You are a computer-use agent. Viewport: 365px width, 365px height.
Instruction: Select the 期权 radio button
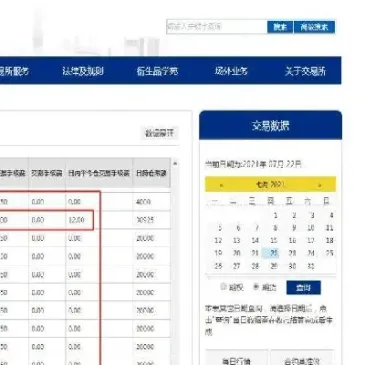[224, 286]
